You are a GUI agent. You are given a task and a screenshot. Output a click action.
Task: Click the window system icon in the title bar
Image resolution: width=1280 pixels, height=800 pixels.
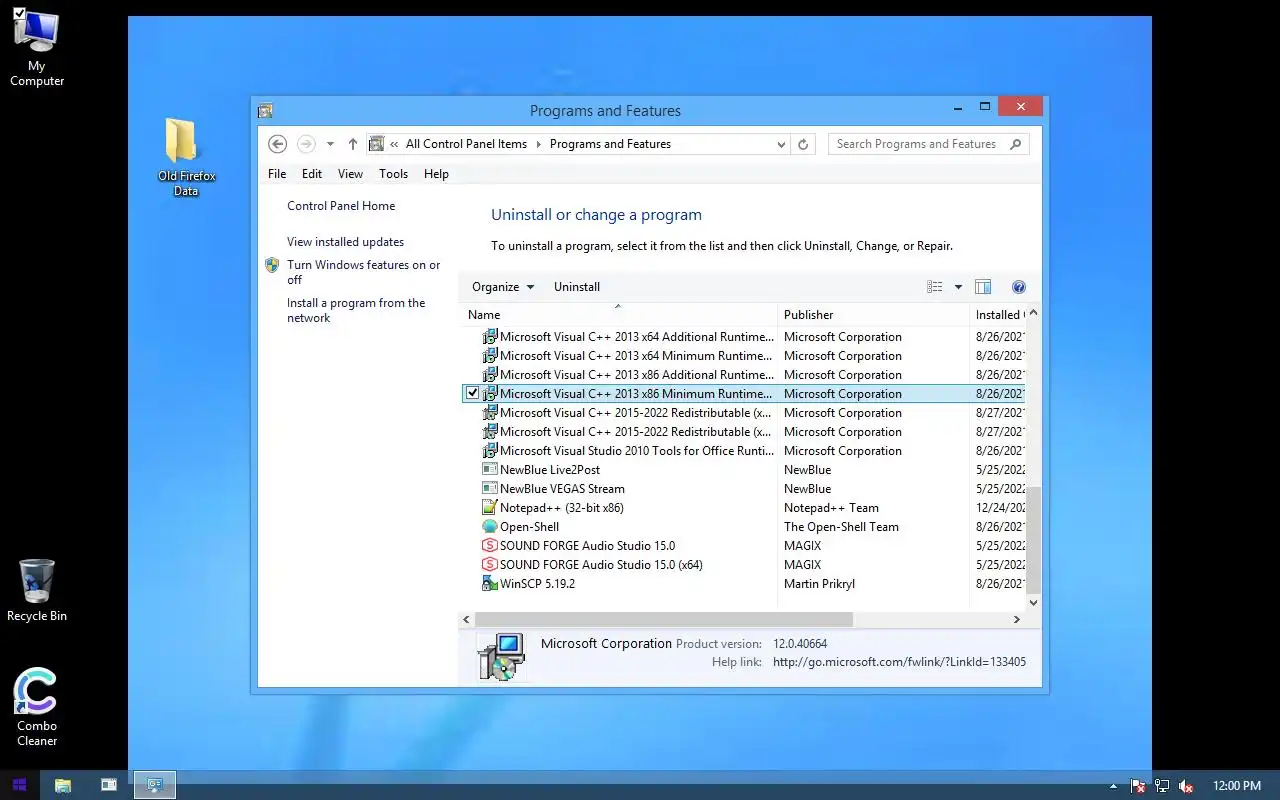pos(265,111)
